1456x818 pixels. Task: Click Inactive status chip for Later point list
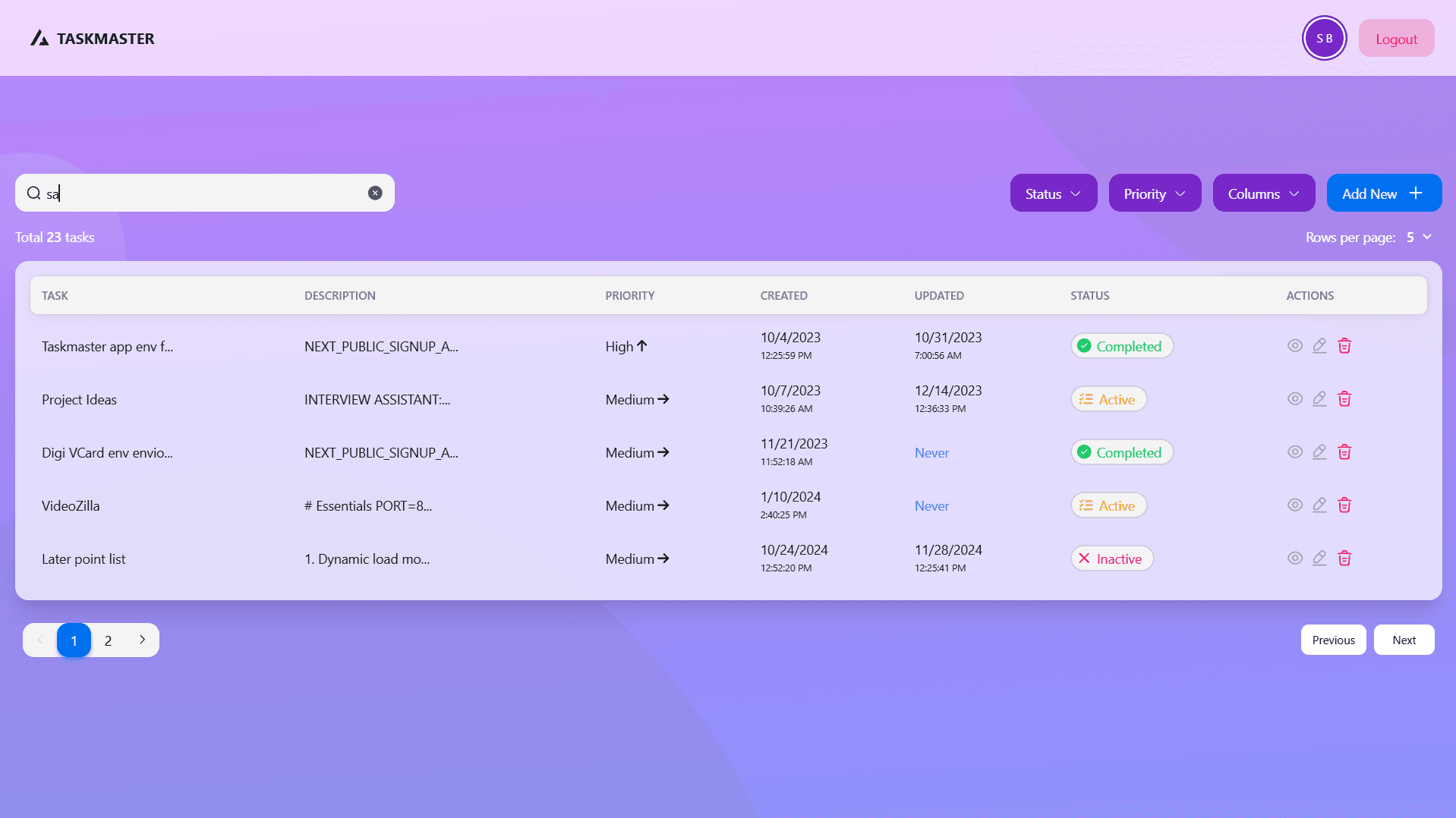point(1112,558)
